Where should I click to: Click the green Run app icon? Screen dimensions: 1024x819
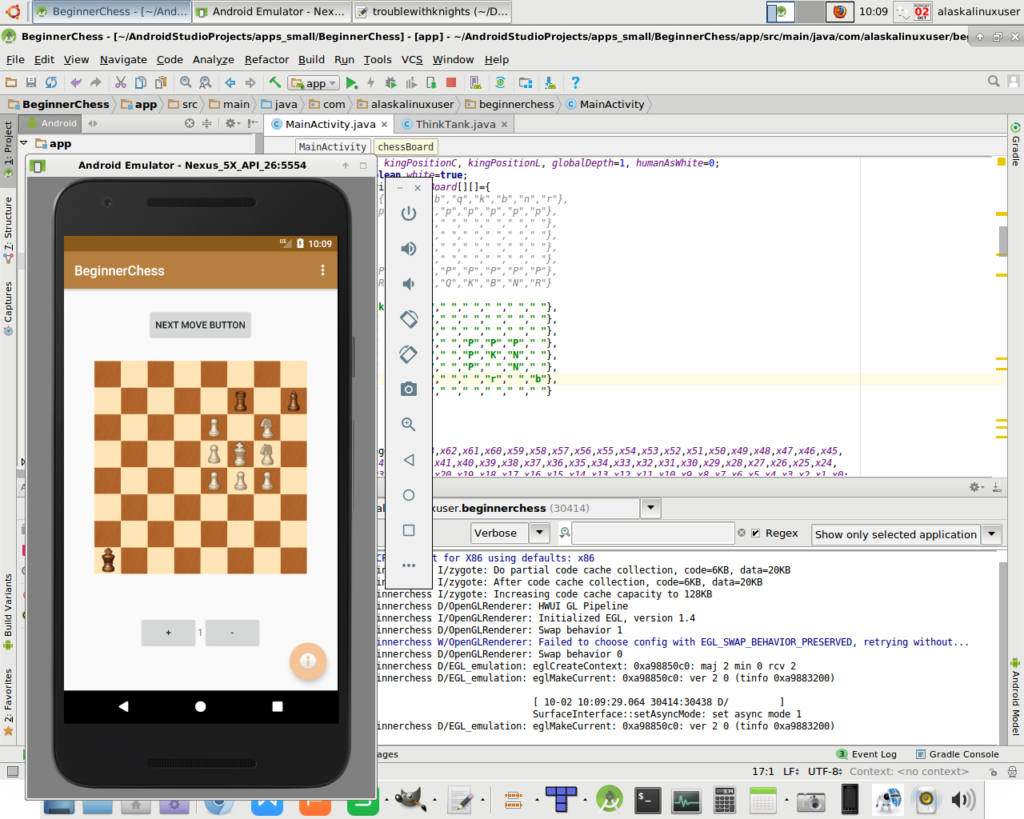tap(352, 83)
